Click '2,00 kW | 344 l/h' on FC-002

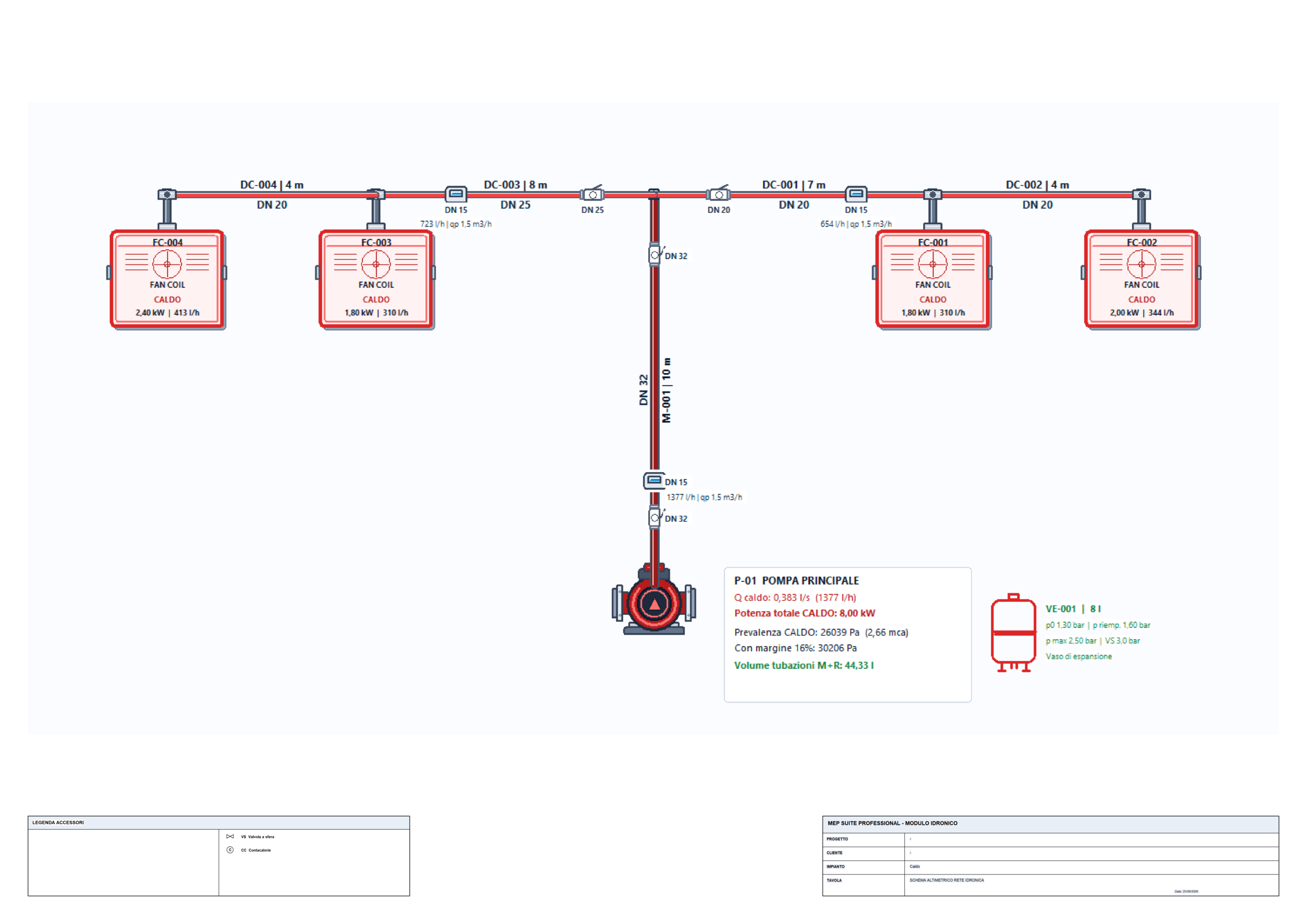coord(1142,312)
